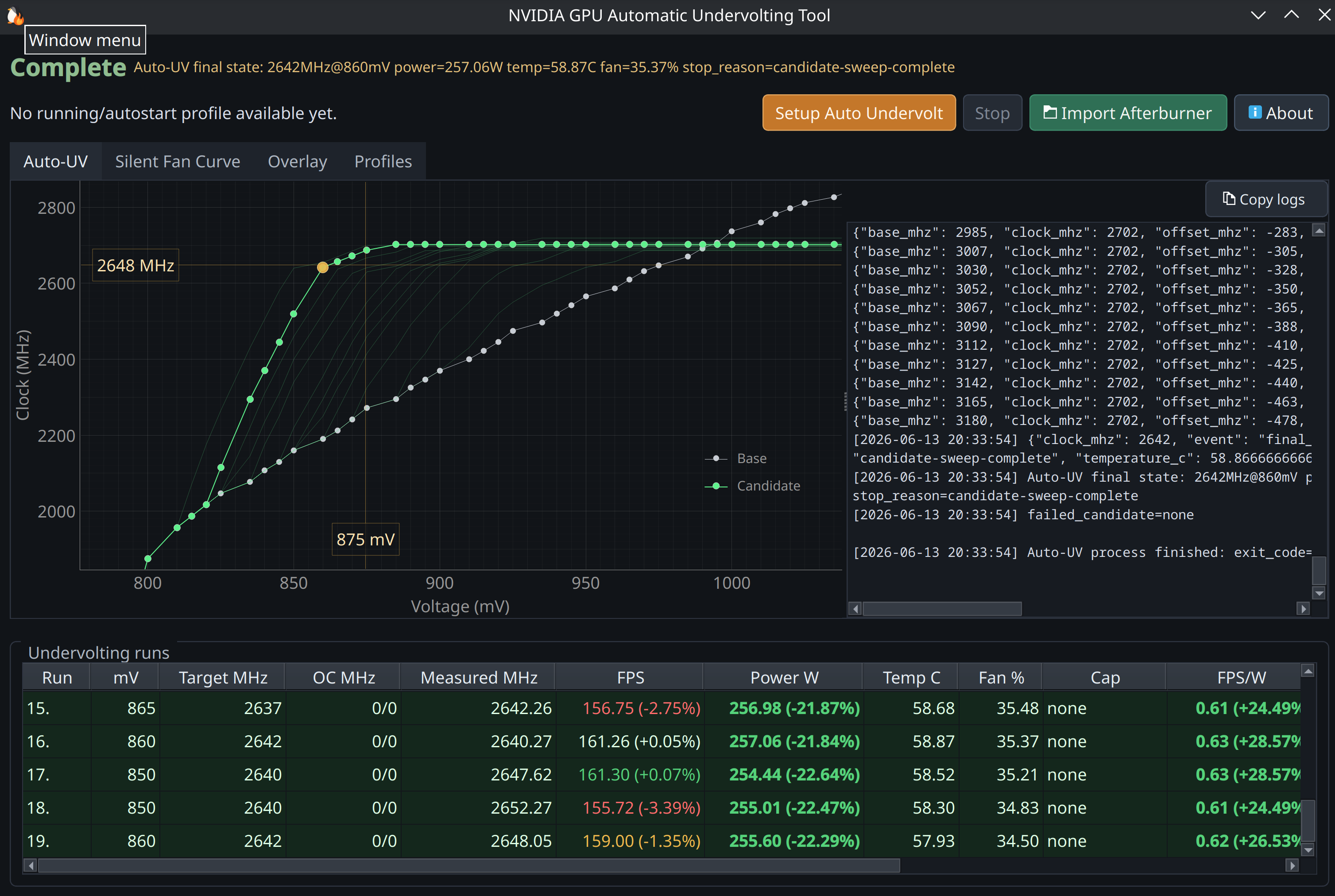1335x896 pixels.
Task: Click the splitter handle between chart and logs
Action: [845, 402]
